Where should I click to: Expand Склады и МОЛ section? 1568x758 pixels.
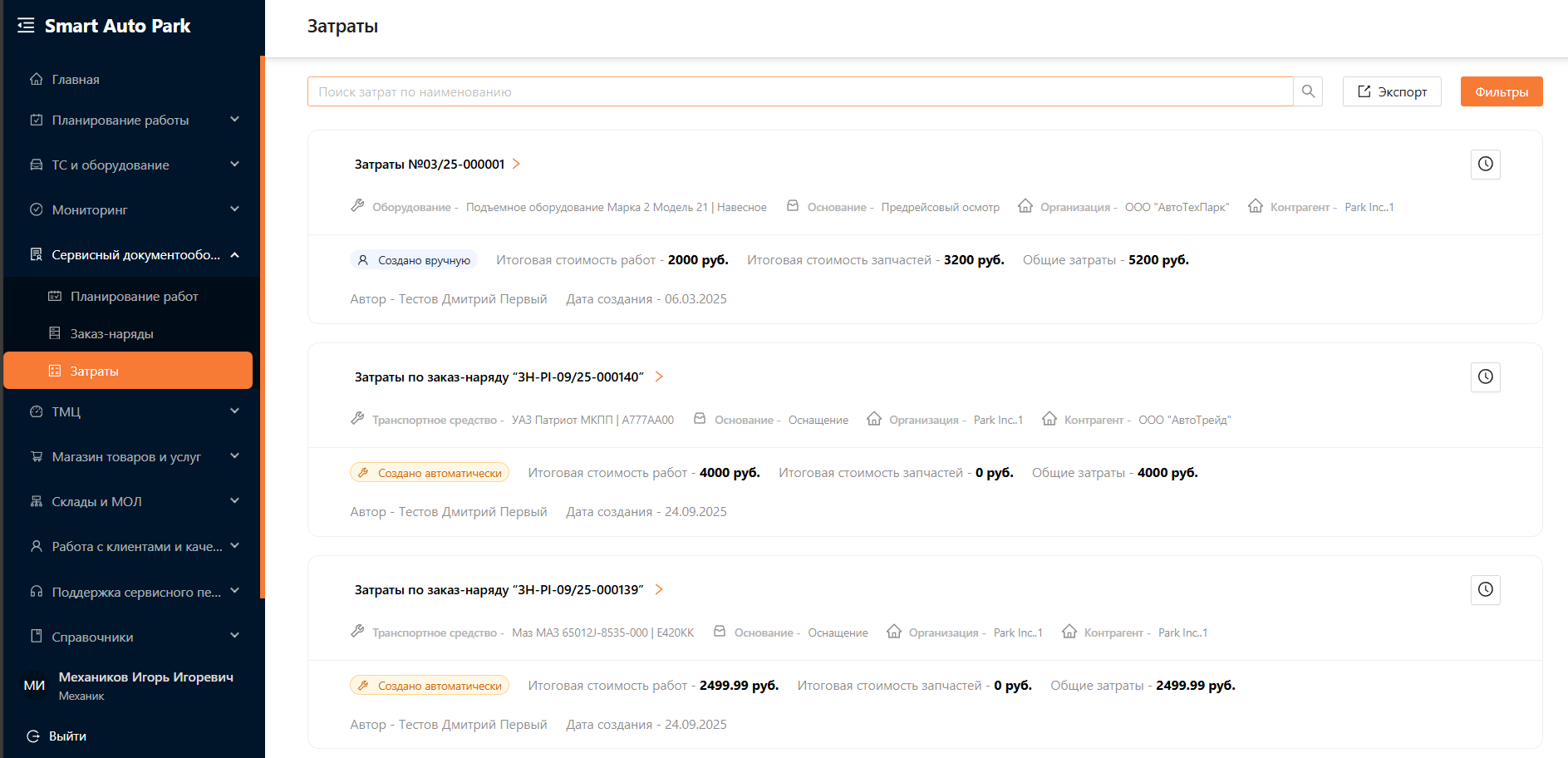click(234, 501)
